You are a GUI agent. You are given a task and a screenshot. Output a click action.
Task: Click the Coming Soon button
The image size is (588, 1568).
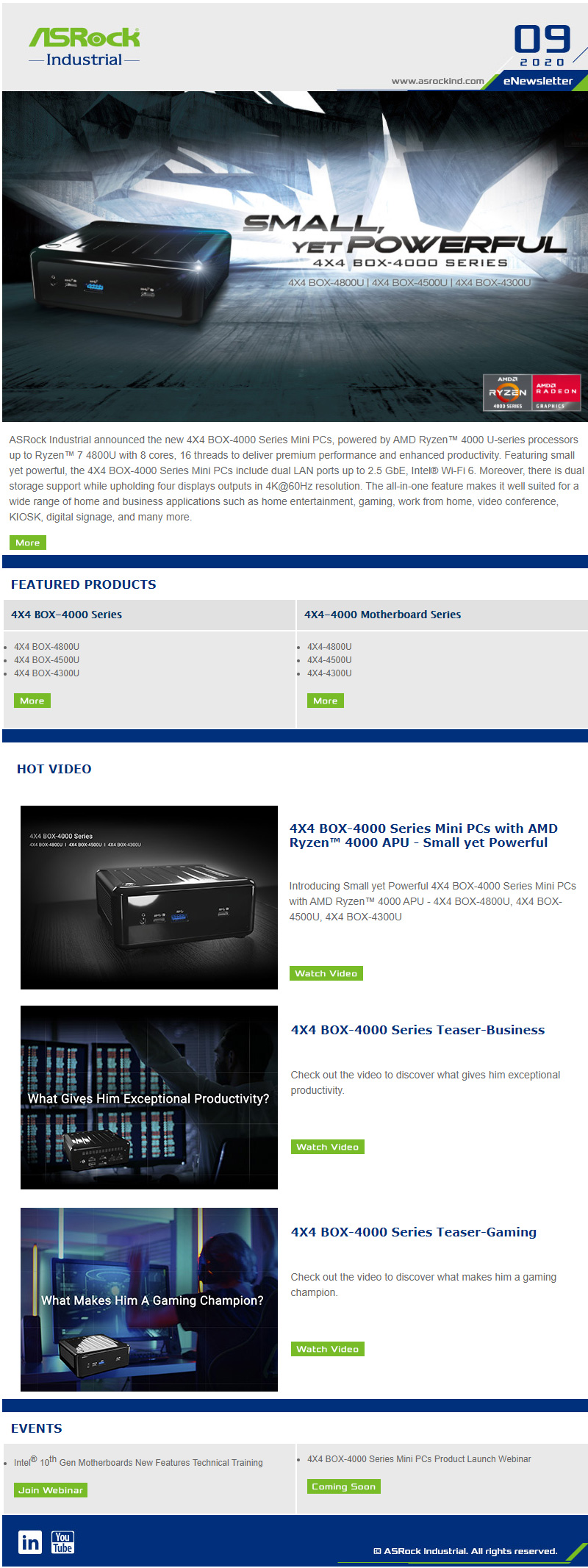pyautogui.click(x=343, y=1486)
